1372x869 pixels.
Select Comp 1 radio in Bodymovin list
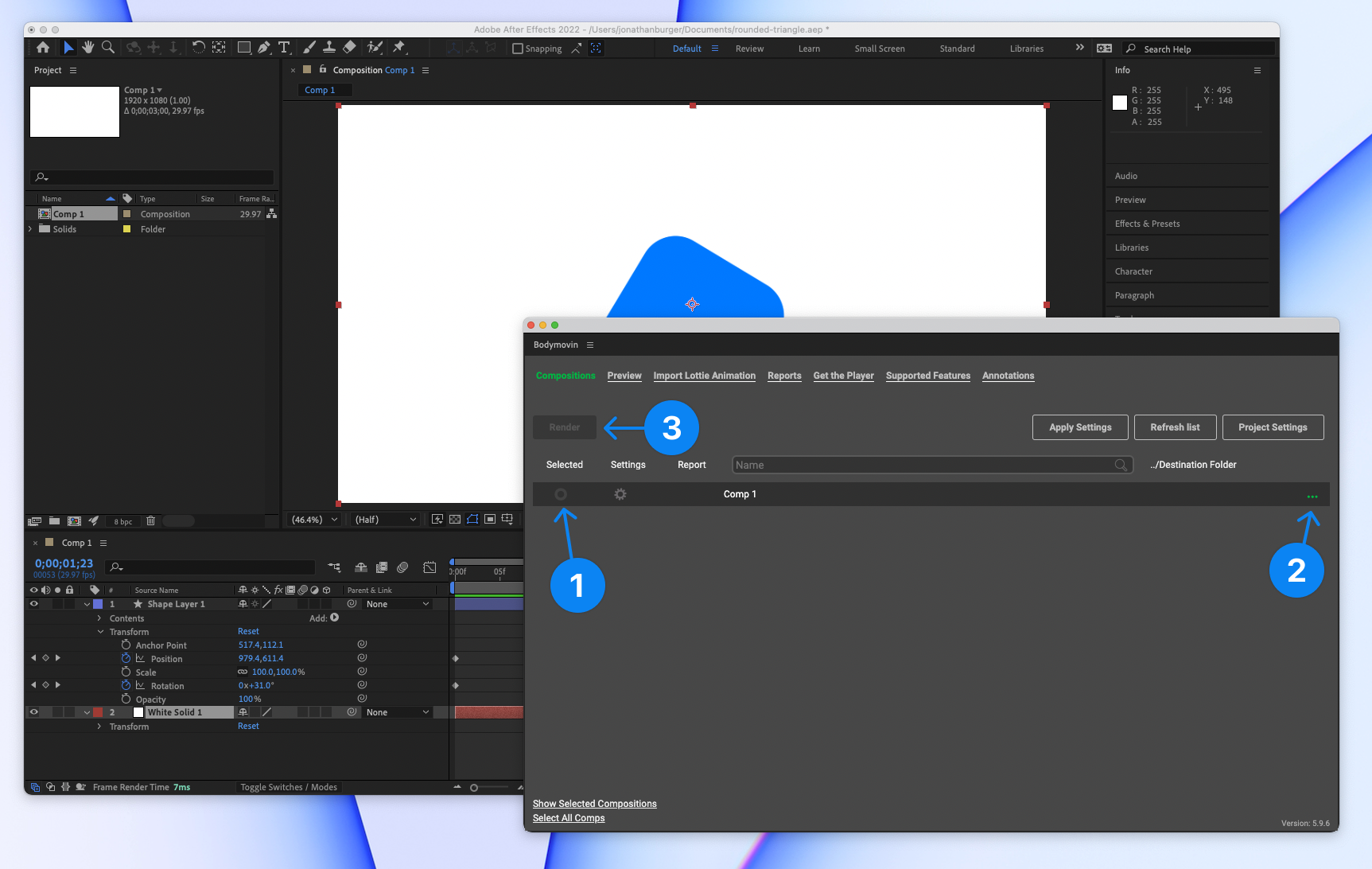(561, 494)
